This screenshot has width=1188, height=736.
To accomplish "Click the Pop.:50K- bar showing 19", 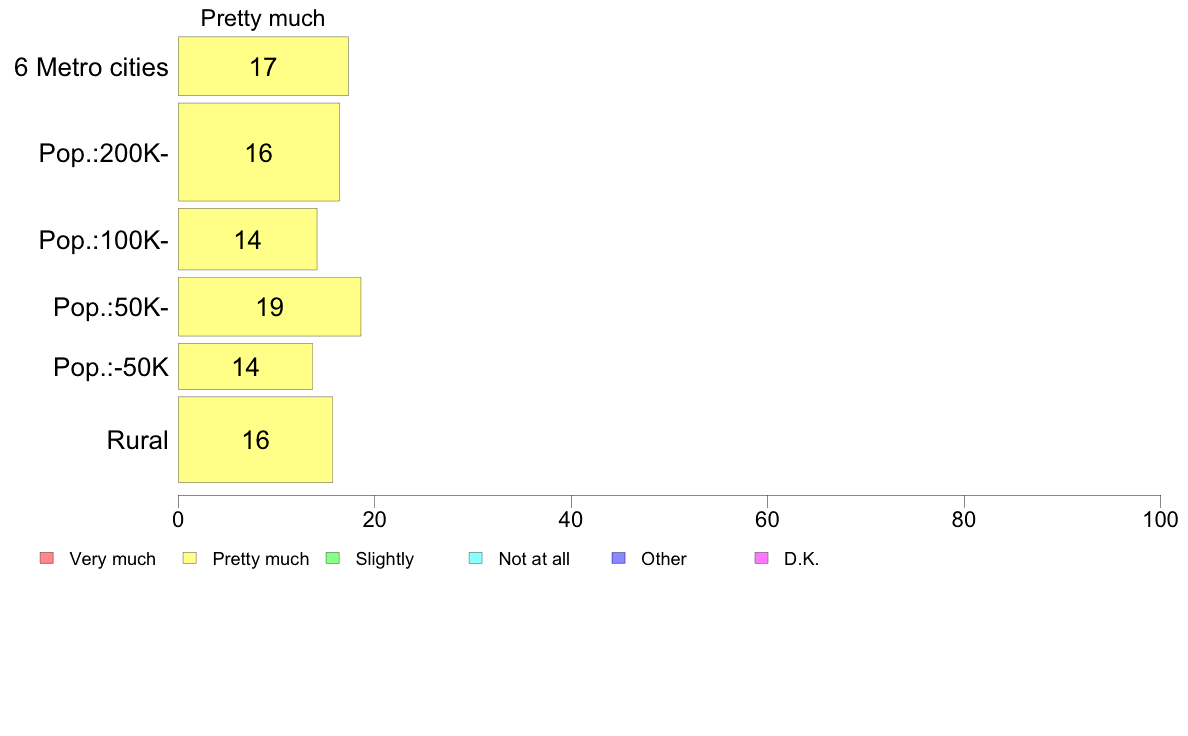I will [x=269, y=307].
